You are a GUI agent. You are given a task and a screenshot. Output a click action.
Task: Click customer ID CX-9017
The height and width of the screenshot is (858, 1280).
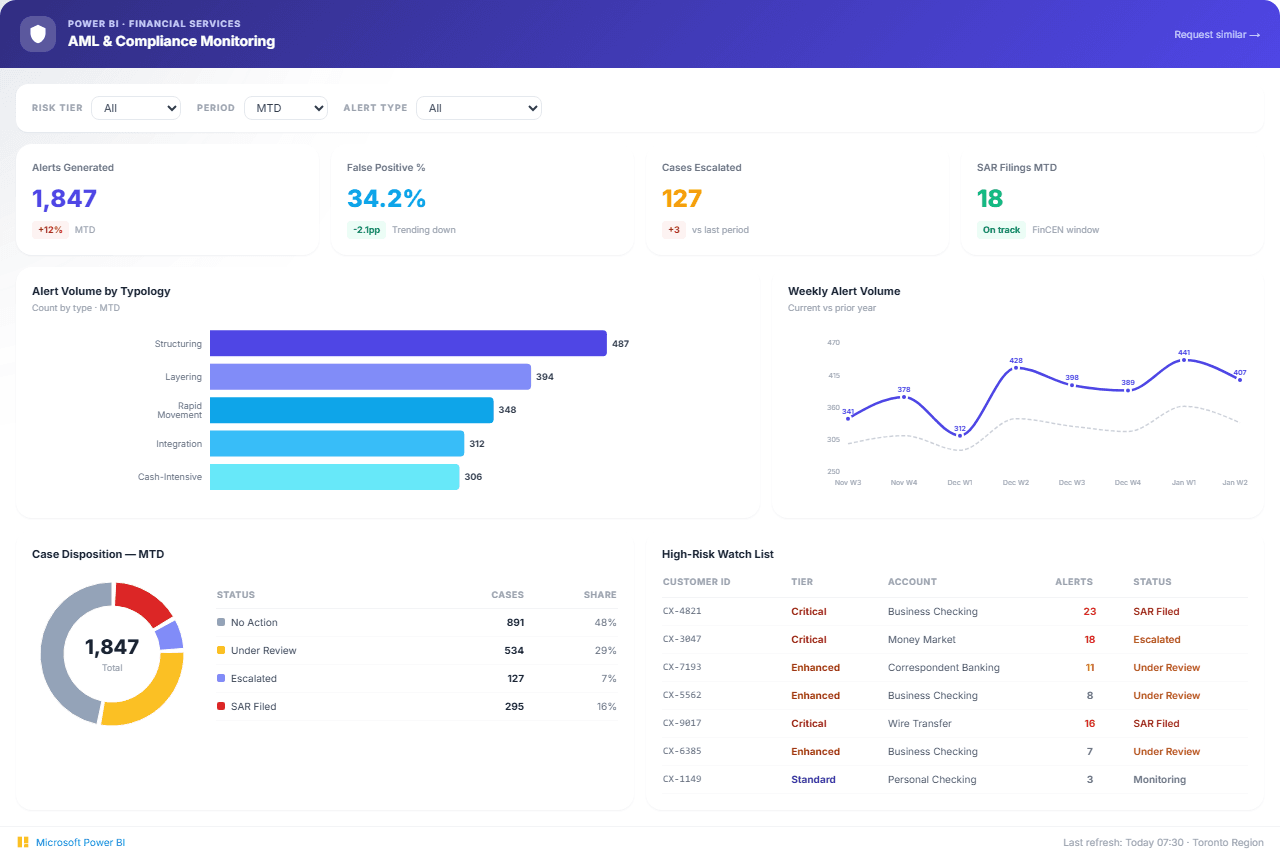point(682,724)
